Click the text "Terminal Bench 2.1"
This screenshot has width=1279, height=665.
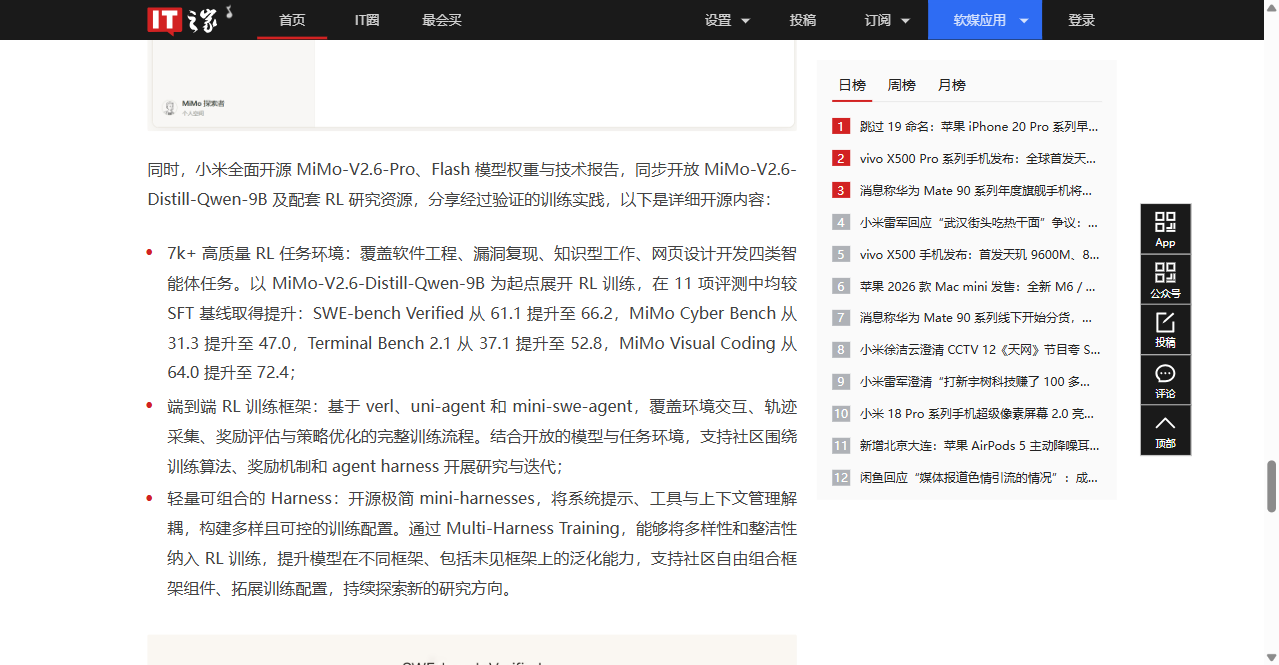coord(380,343)
